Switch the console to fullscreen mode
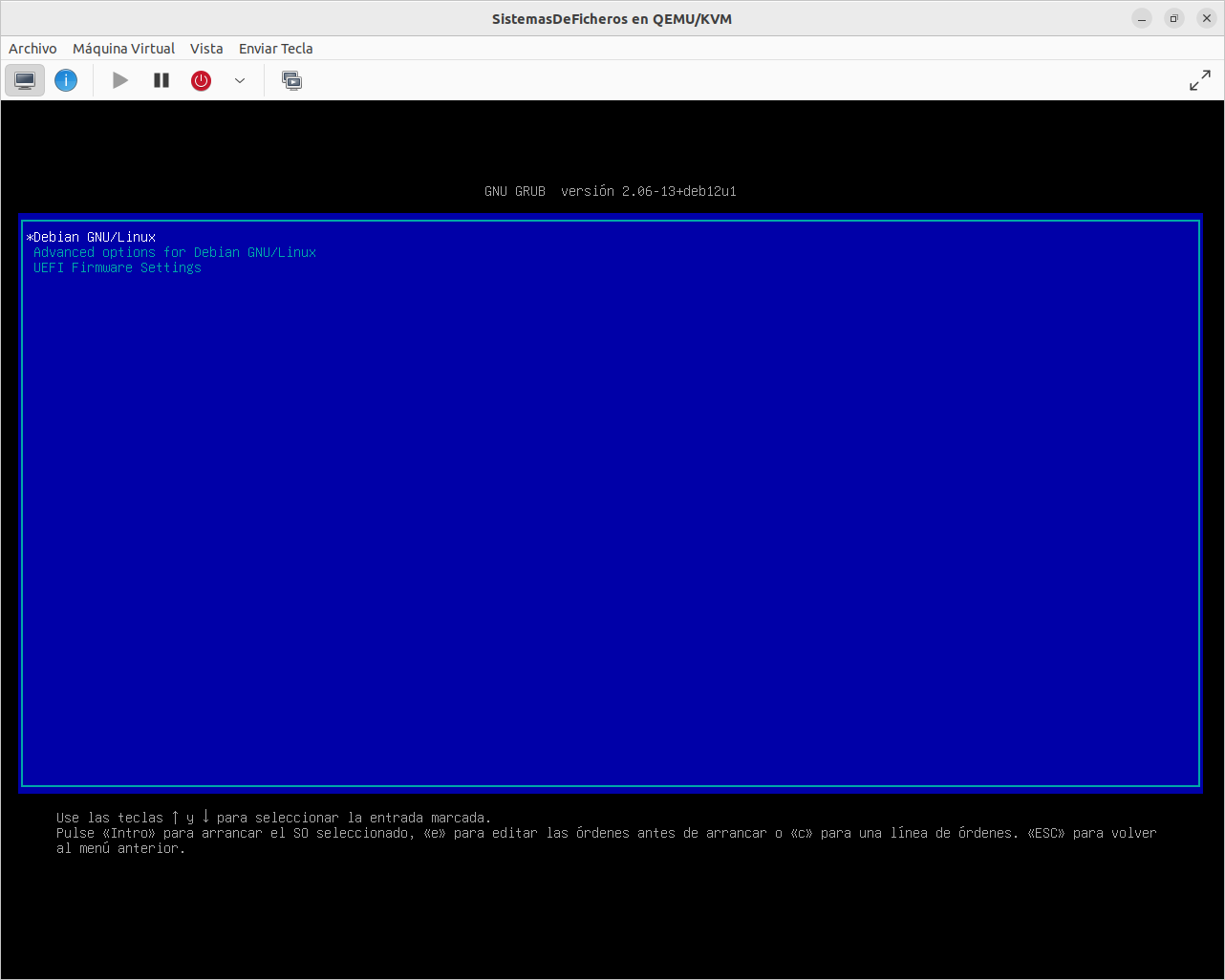 pyautogui.click(x=1200, y=81)
